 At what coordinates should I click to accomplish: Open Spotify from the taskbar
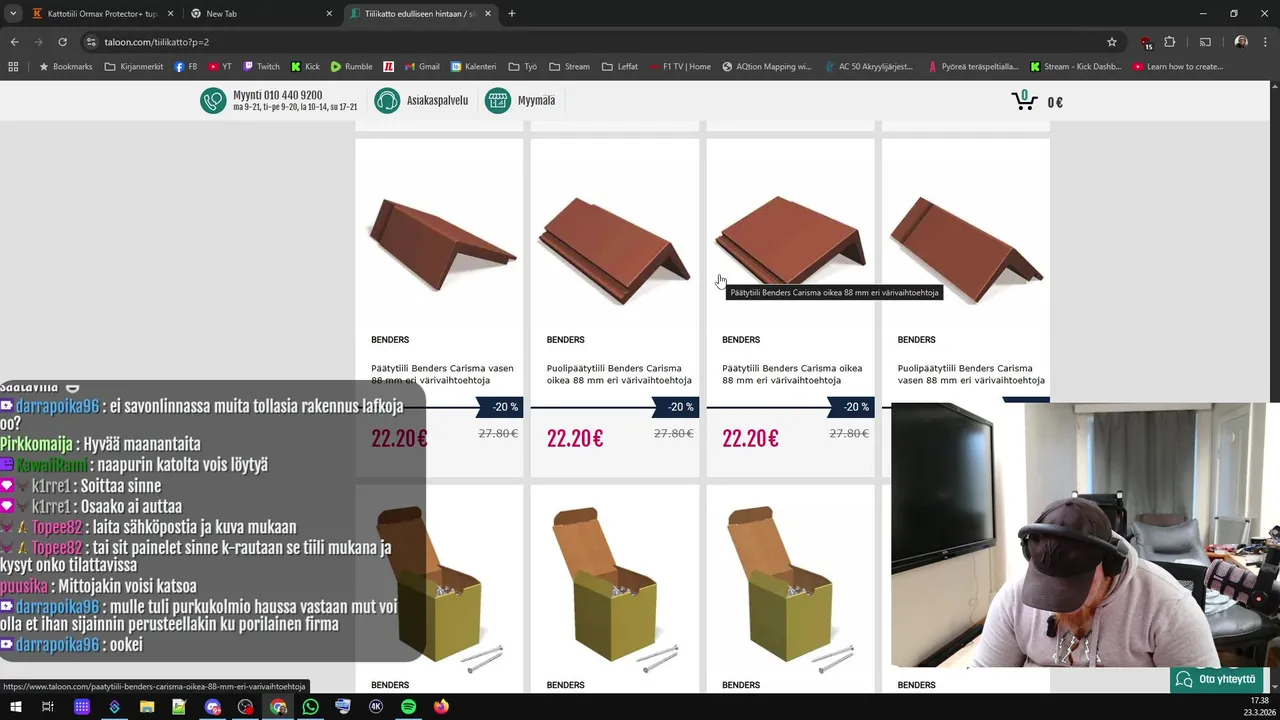[409, 707]
